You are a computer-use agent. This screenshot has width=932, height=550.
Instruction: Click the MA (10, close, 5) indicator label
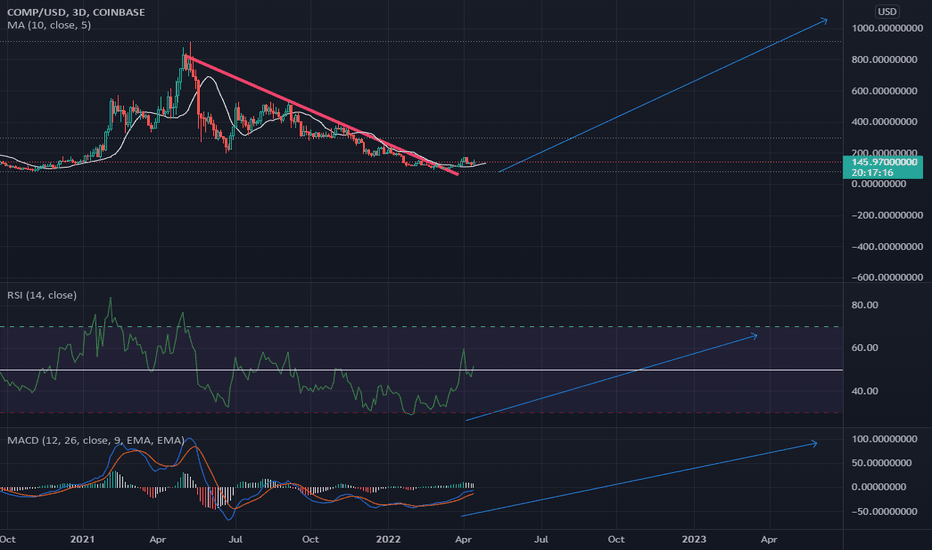49,25
